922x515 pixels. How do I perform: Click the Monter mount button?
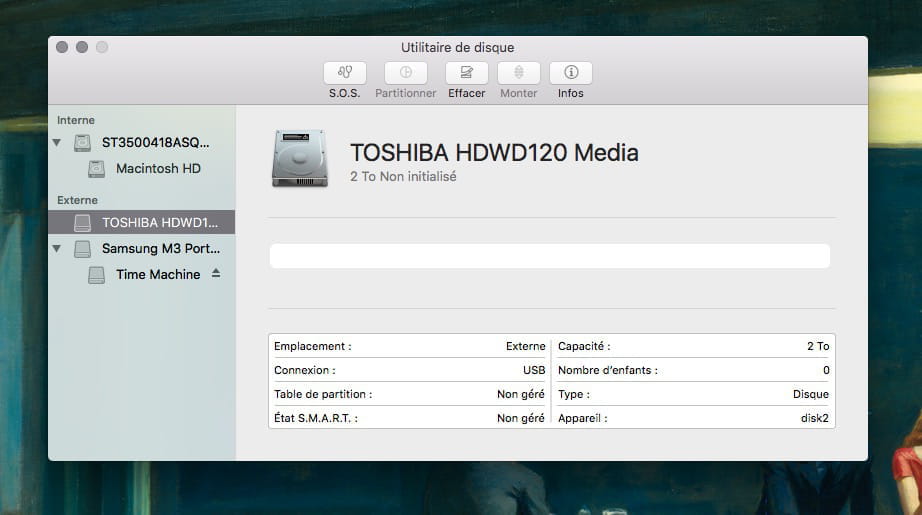click(x=519, y=73)
